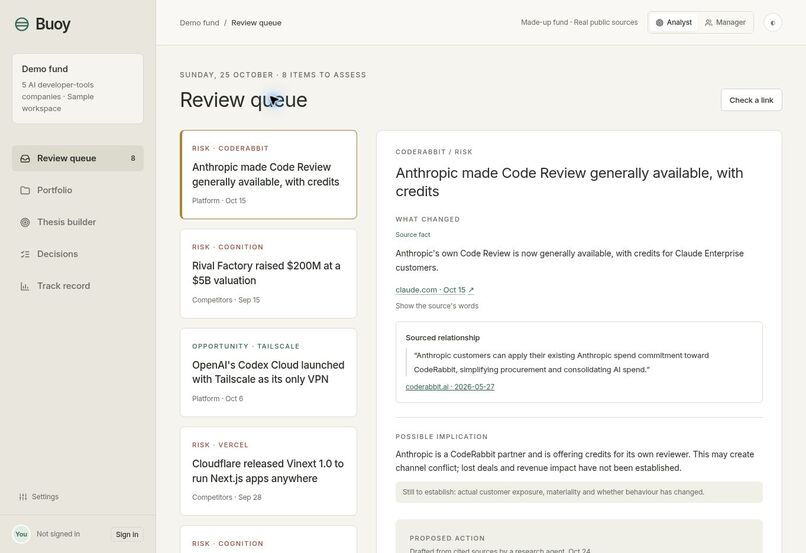This screenshot has width=806, height=553.
Task: Click the Source fact label
Action: (x=413, y=235)
